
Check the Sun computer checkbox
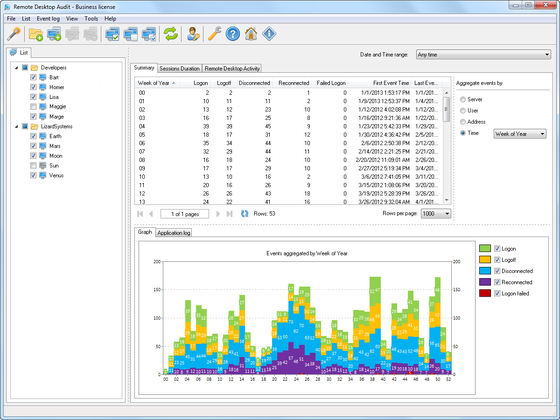coord(33,165)
